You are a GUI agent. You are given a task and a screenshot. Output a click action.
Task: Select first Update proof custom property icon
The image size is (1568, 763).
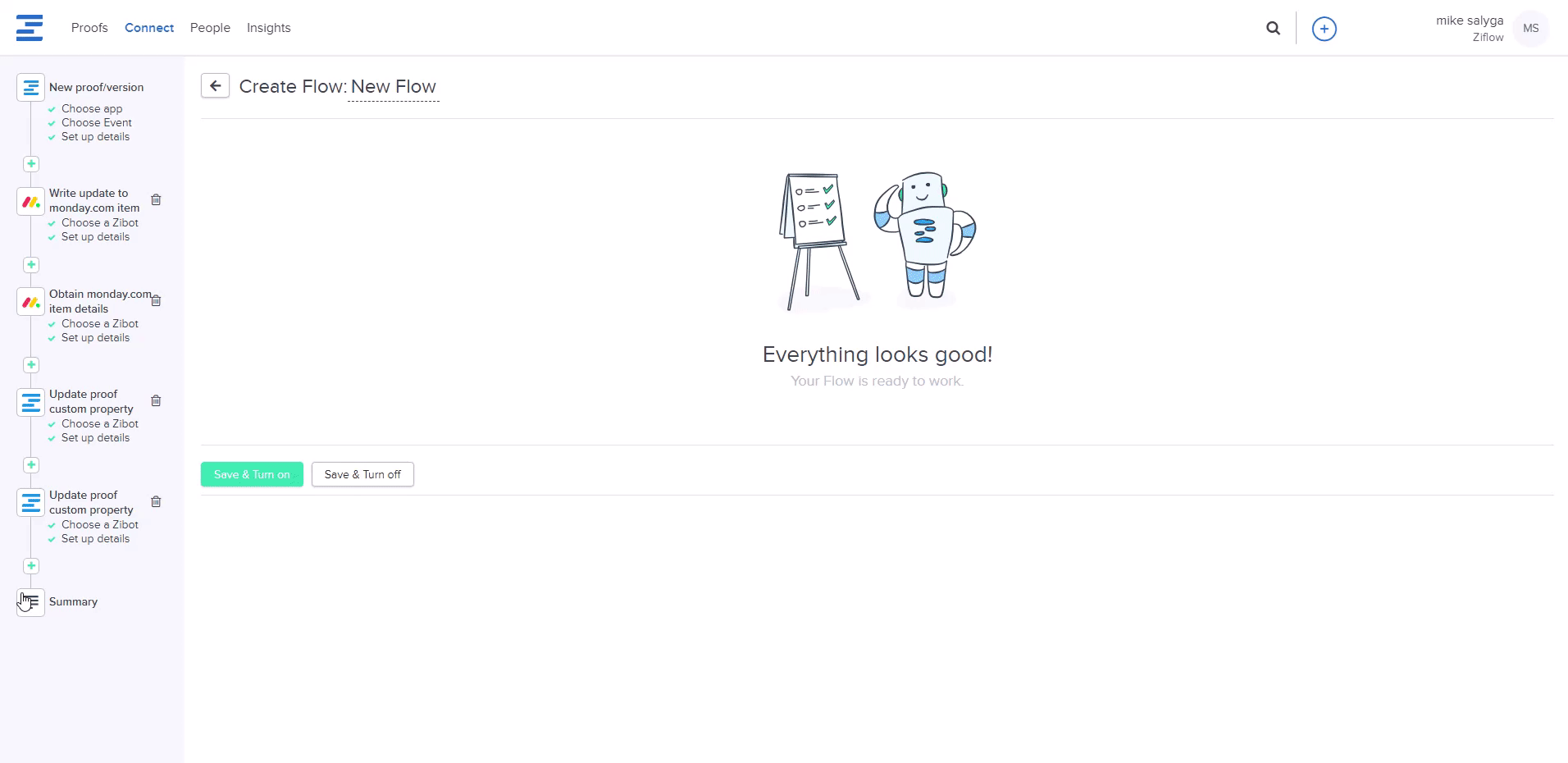coord(31,403)
